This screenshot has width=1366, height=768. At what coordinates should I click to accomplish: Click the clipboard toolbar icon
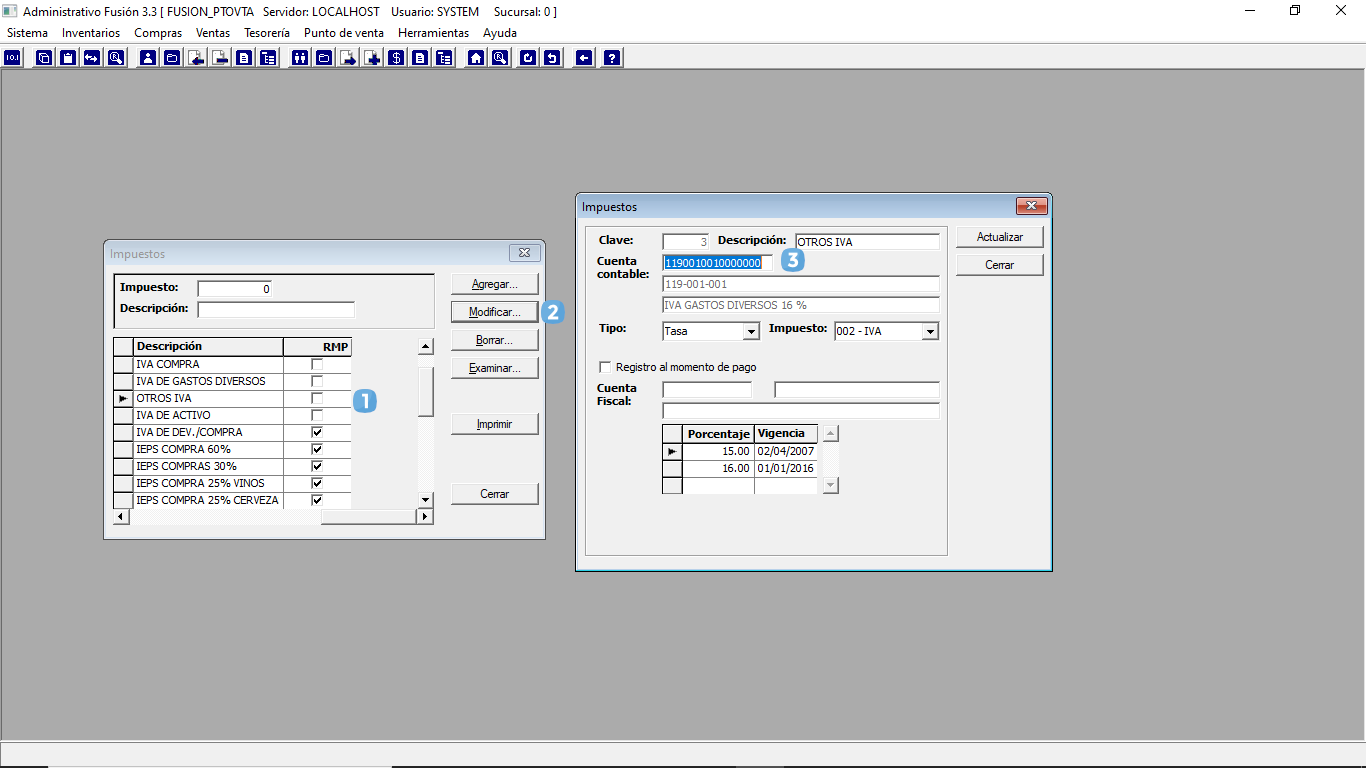point(68,57)
